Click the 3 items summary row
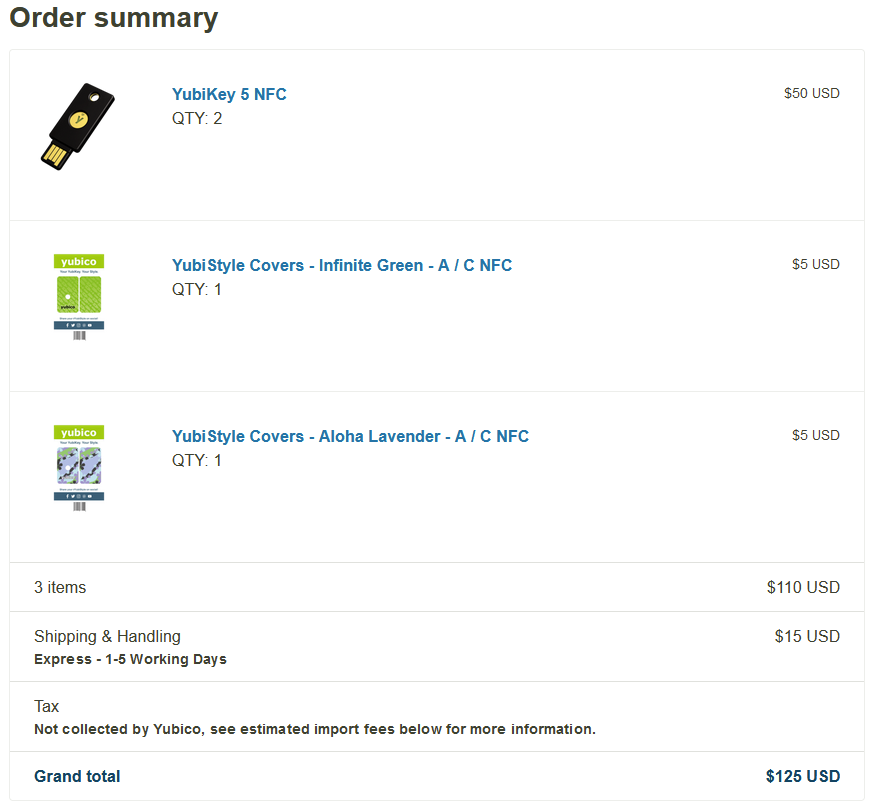The width and height of the screenshot is (876, 812). pyautogui.click(x=60, y=587)
